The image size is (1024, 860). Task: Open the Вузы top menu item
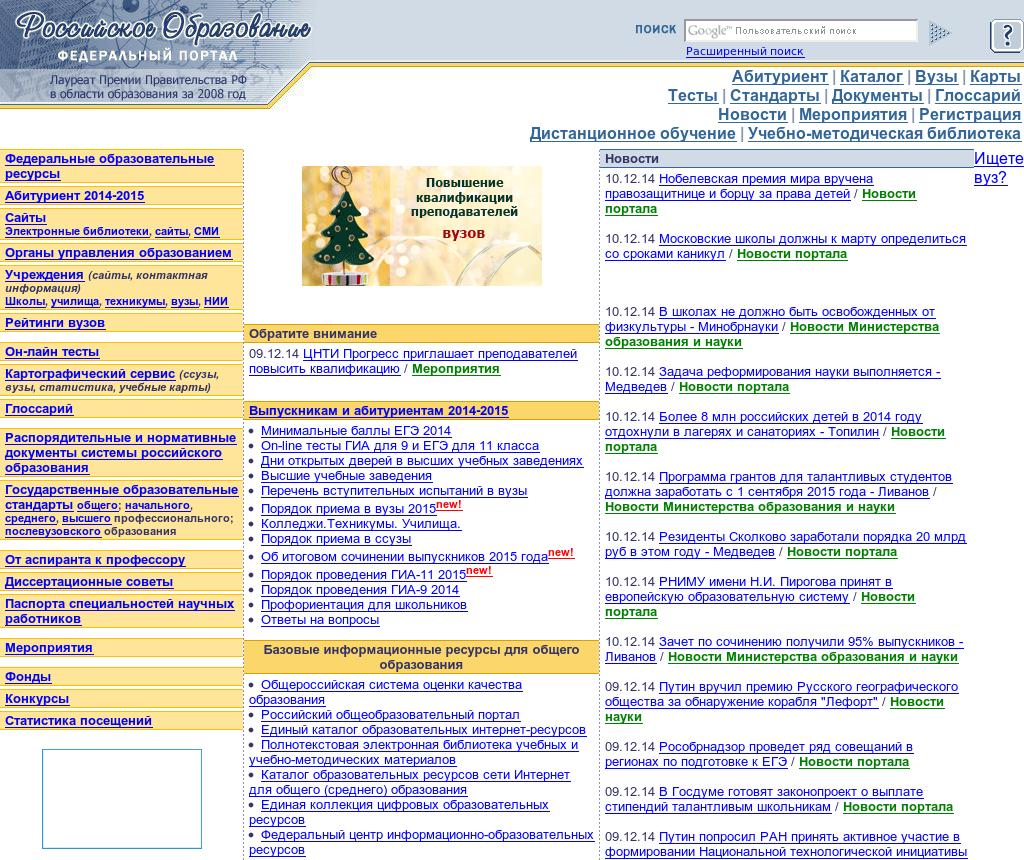click(x=936, y=76)
